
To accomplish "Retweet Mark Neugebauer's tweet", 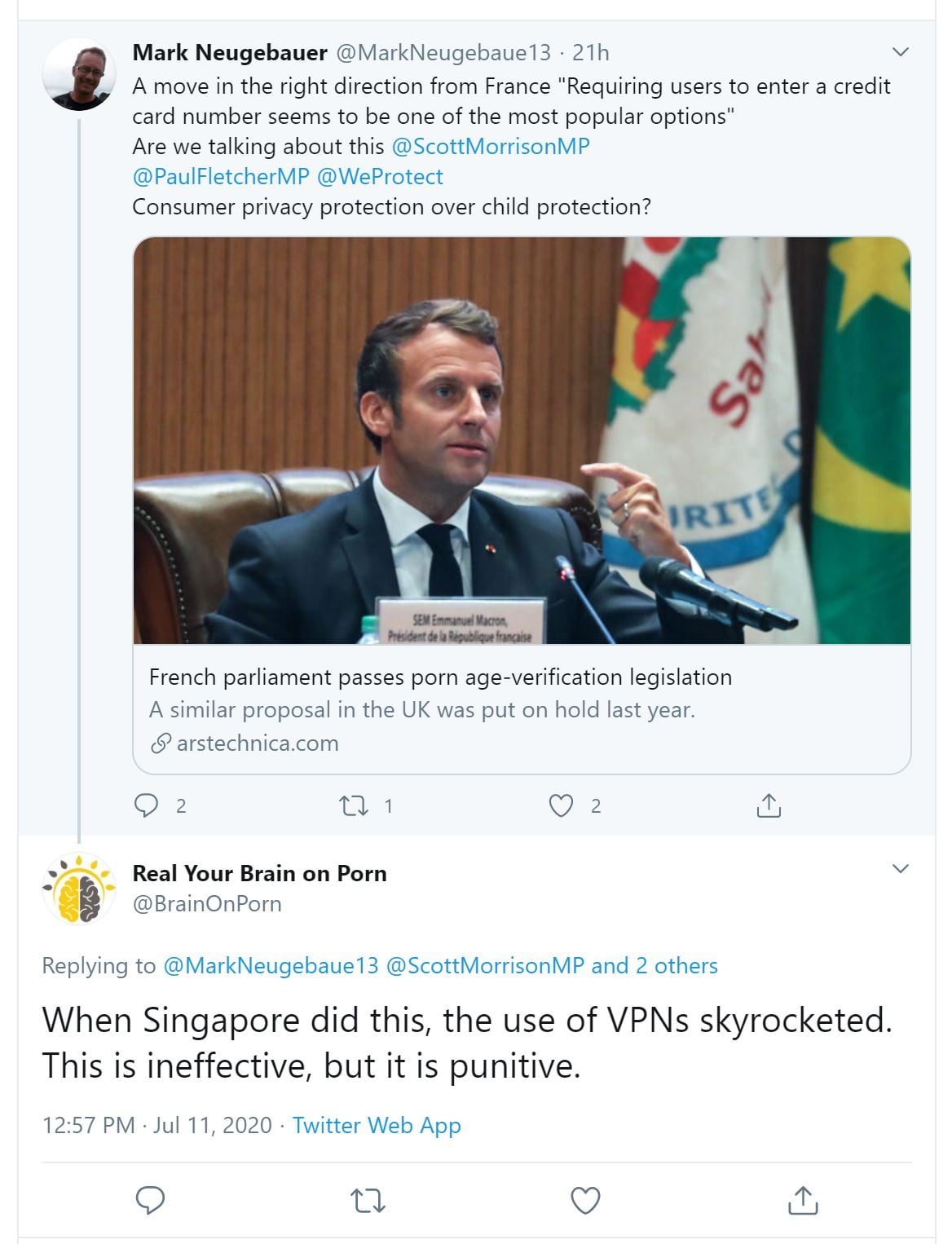I will pos(353,805).
